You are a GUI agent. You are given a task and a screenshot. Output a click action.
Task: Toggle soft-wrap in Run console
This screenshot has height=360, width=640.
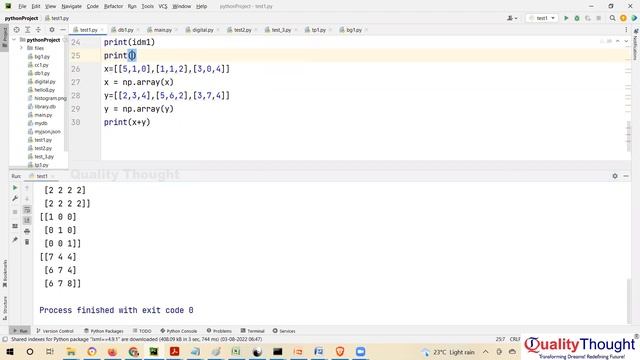[x=27, y=210]
